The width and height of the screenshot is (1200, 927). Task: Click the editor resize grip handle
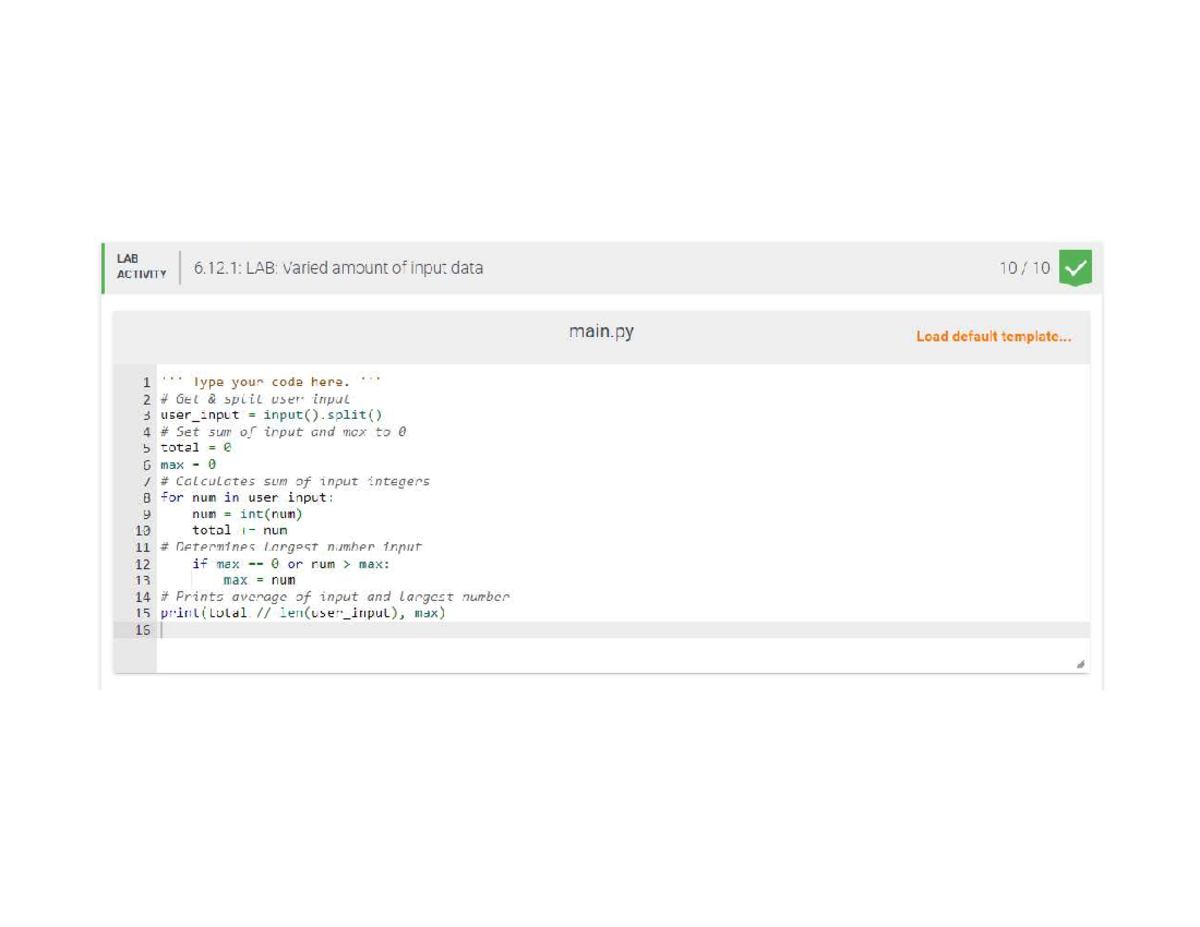pyautogui.click(x=1079, y=662)
